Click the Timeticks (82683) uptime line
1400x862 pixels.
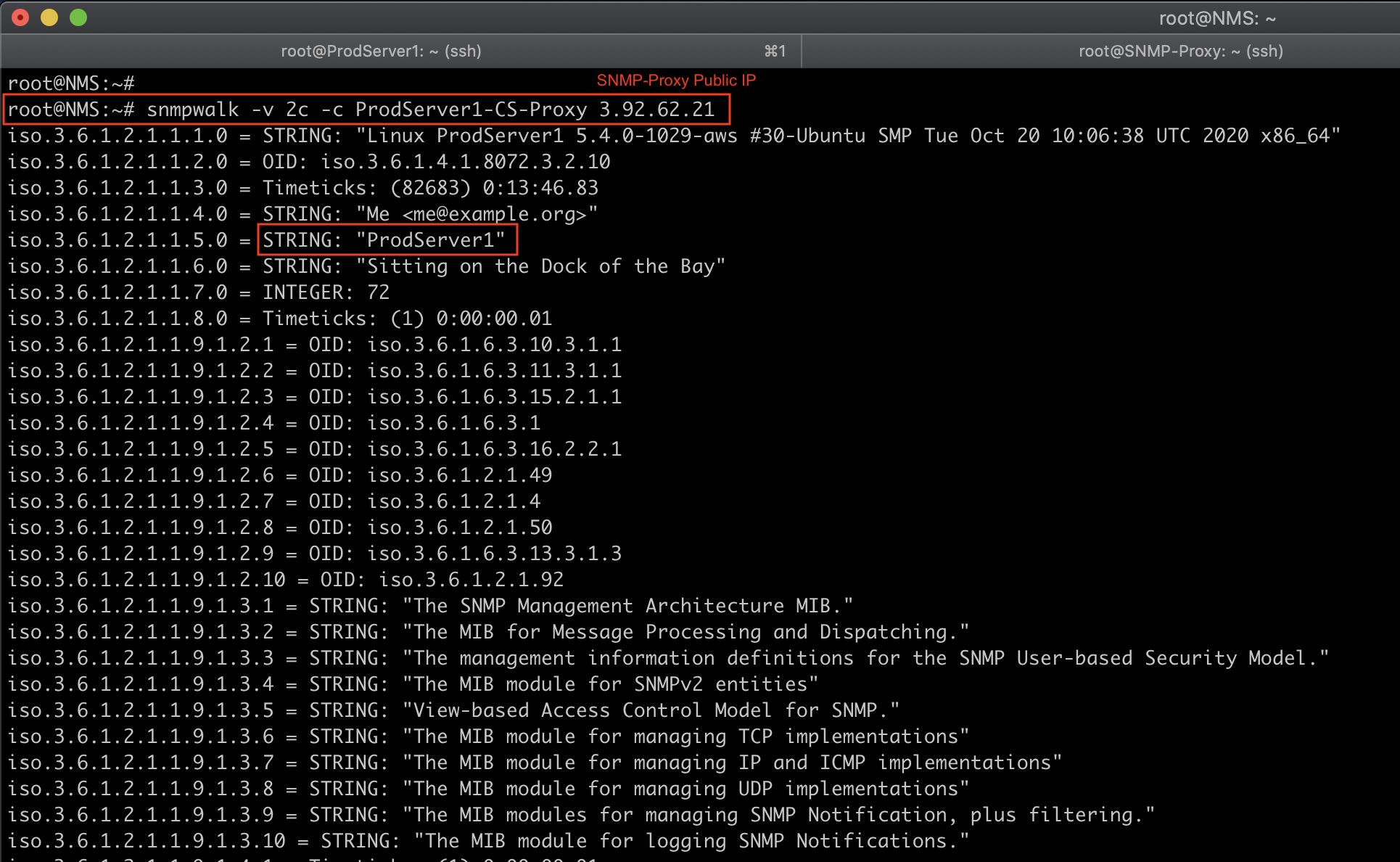pyautogui.click(x=429, y=188)
